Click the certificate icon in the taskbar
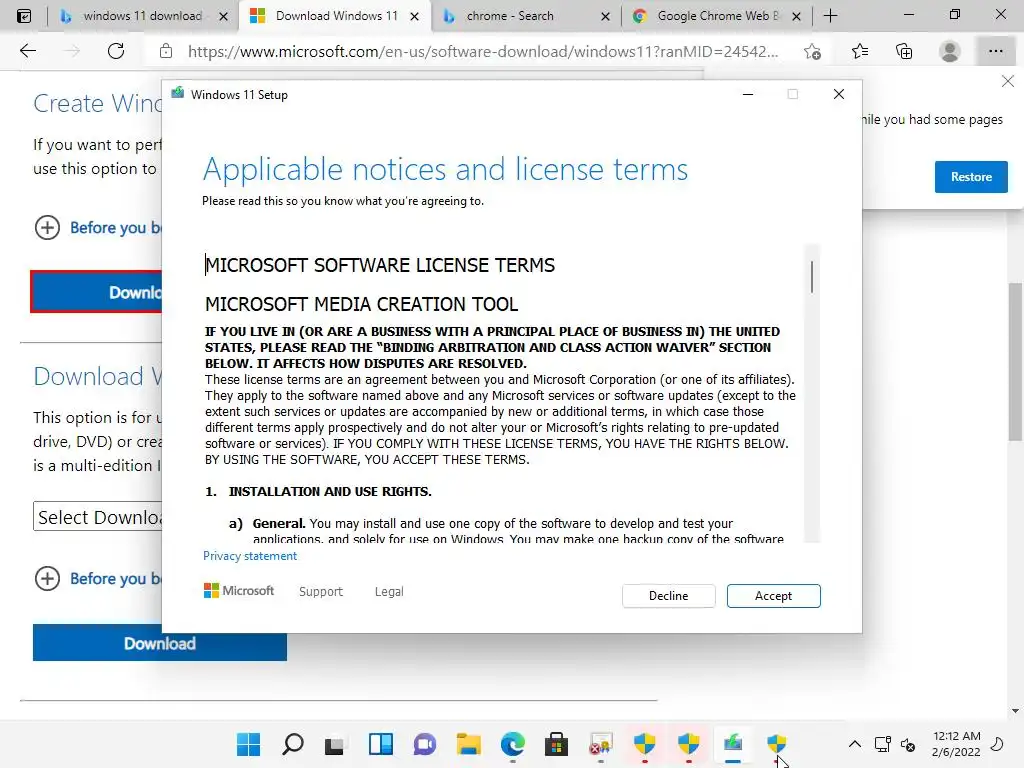The image size is (1024, 768). coord(600,744)
